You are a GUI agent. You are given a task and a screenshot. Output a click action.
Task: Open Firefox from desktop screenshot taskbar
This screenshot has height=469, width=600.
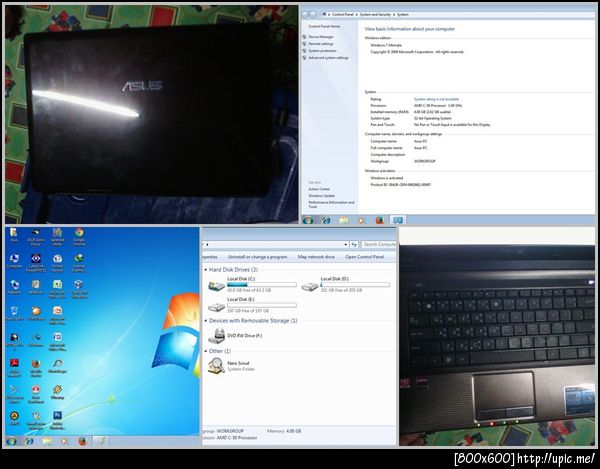82,441
